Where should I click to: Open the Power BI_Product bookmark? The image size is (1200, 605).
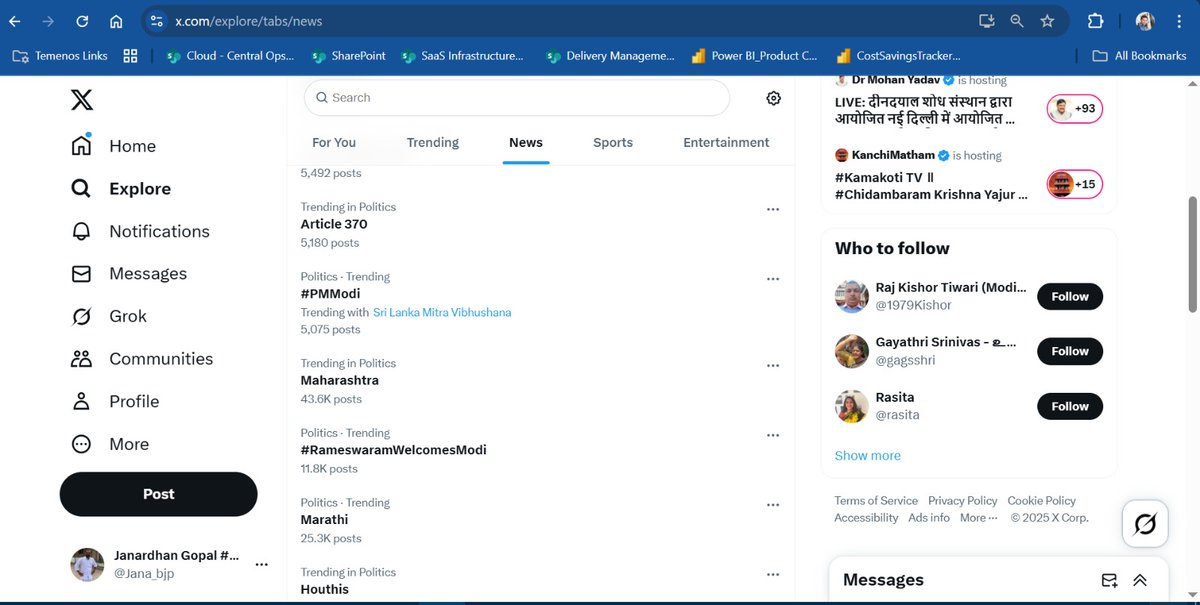coord(754,56)
